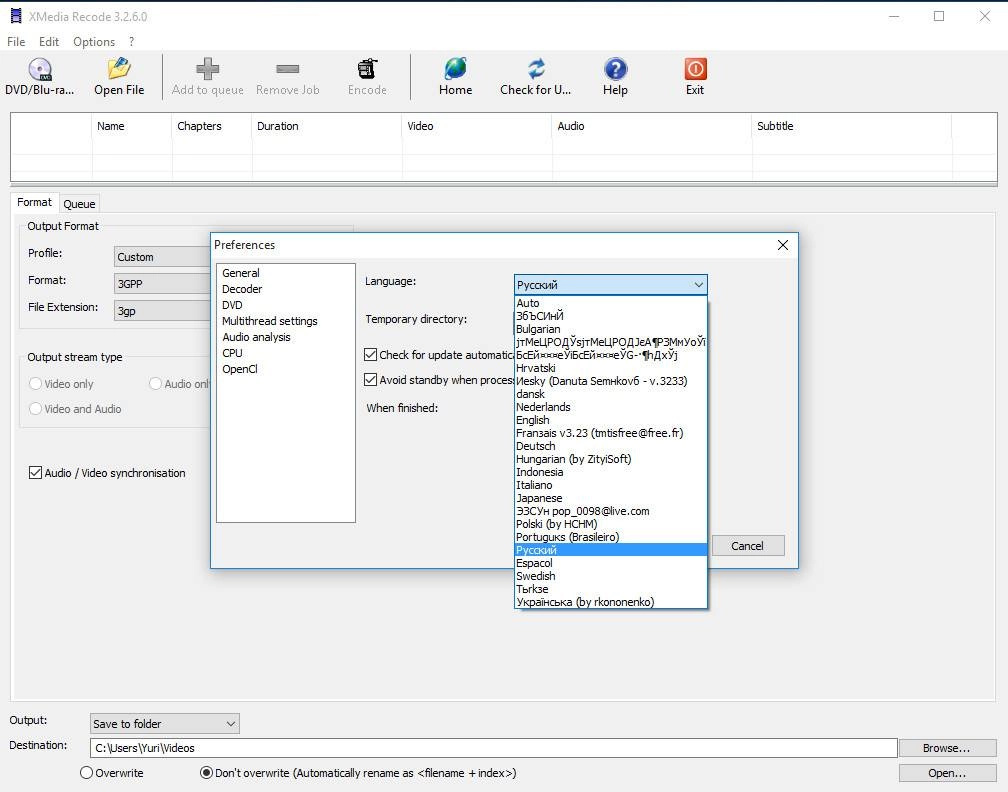Collapse the Language combo box arrow

coord(698,285)
